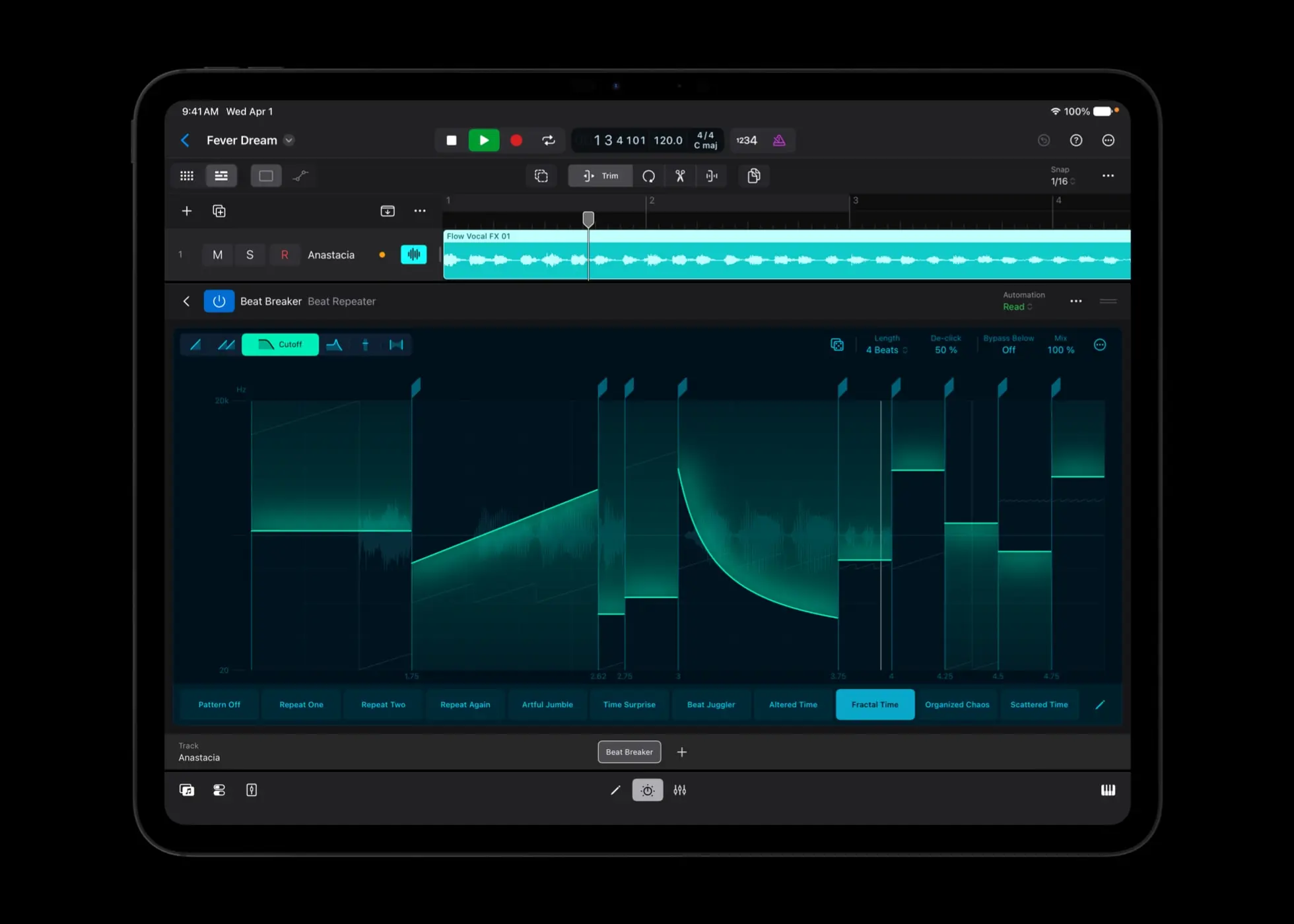Start playback with the green play button
This screenshot has height=924, width=1294.
[x=484, y=140]
